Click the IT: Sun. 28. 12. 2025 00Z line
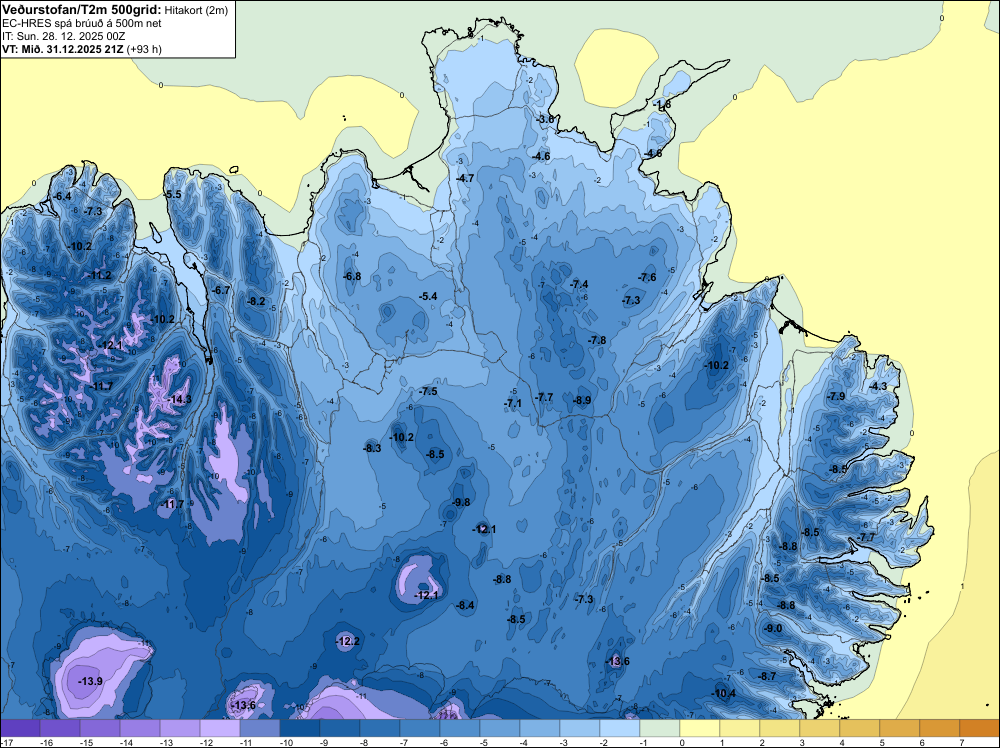1000x748 pixels. coord(64,36)
